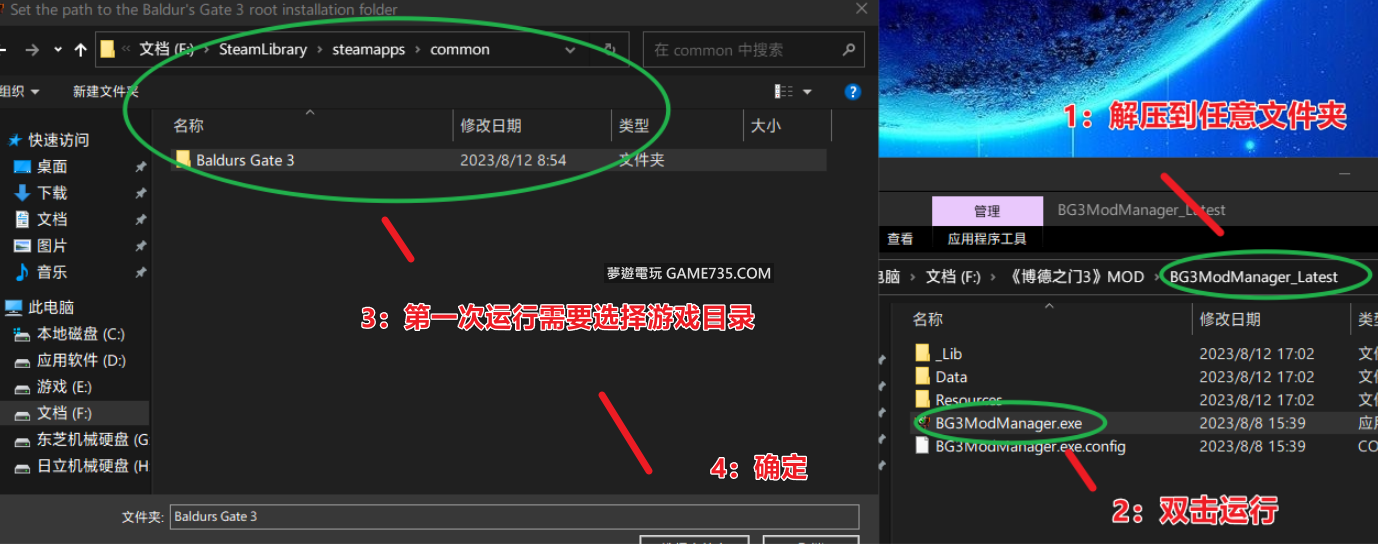Open the view options dropdown arrow
The width and height of the screenshot is (1378, 546).
(807, 92)
